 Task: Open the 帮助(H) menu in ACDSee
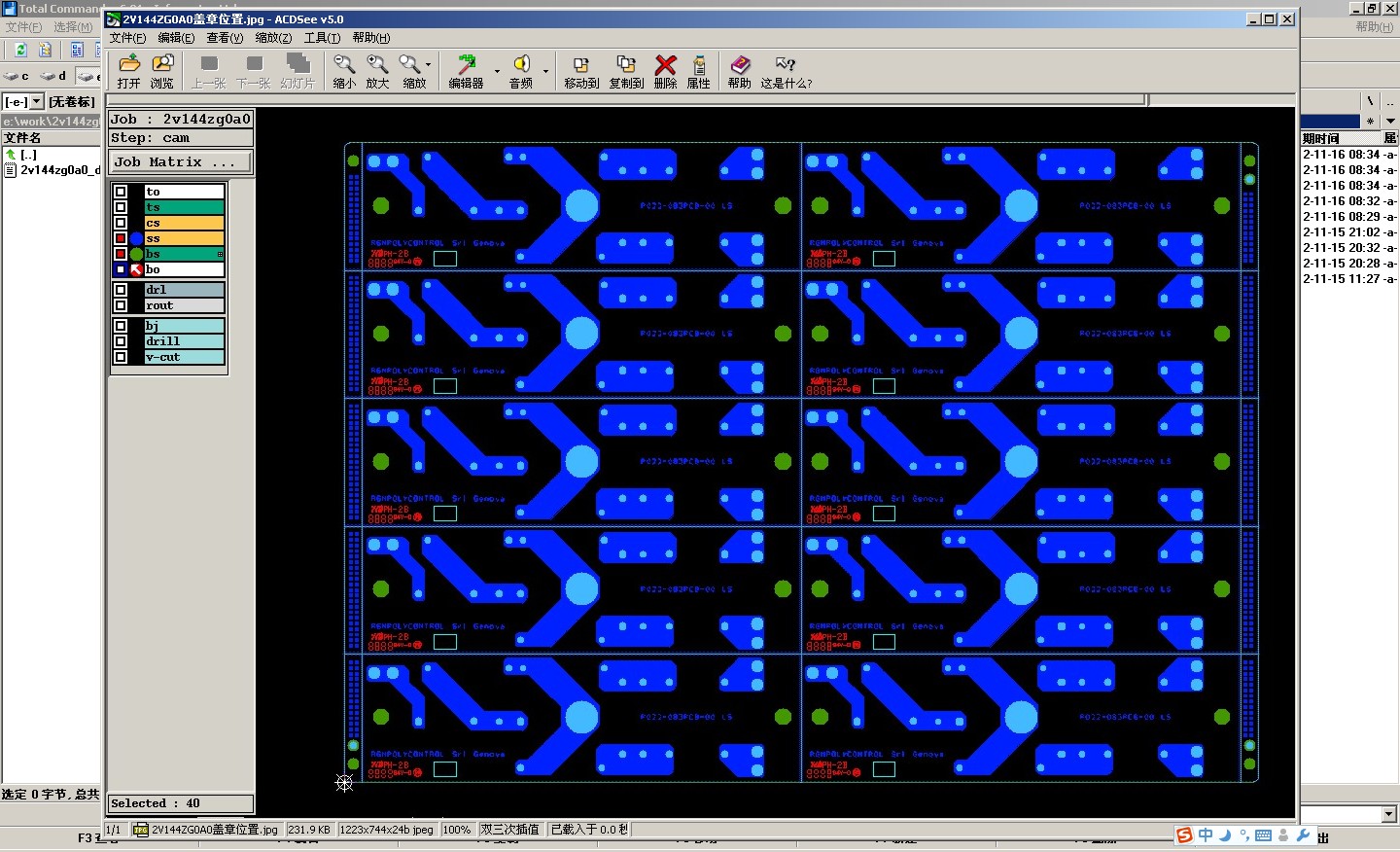coord(371,38)
